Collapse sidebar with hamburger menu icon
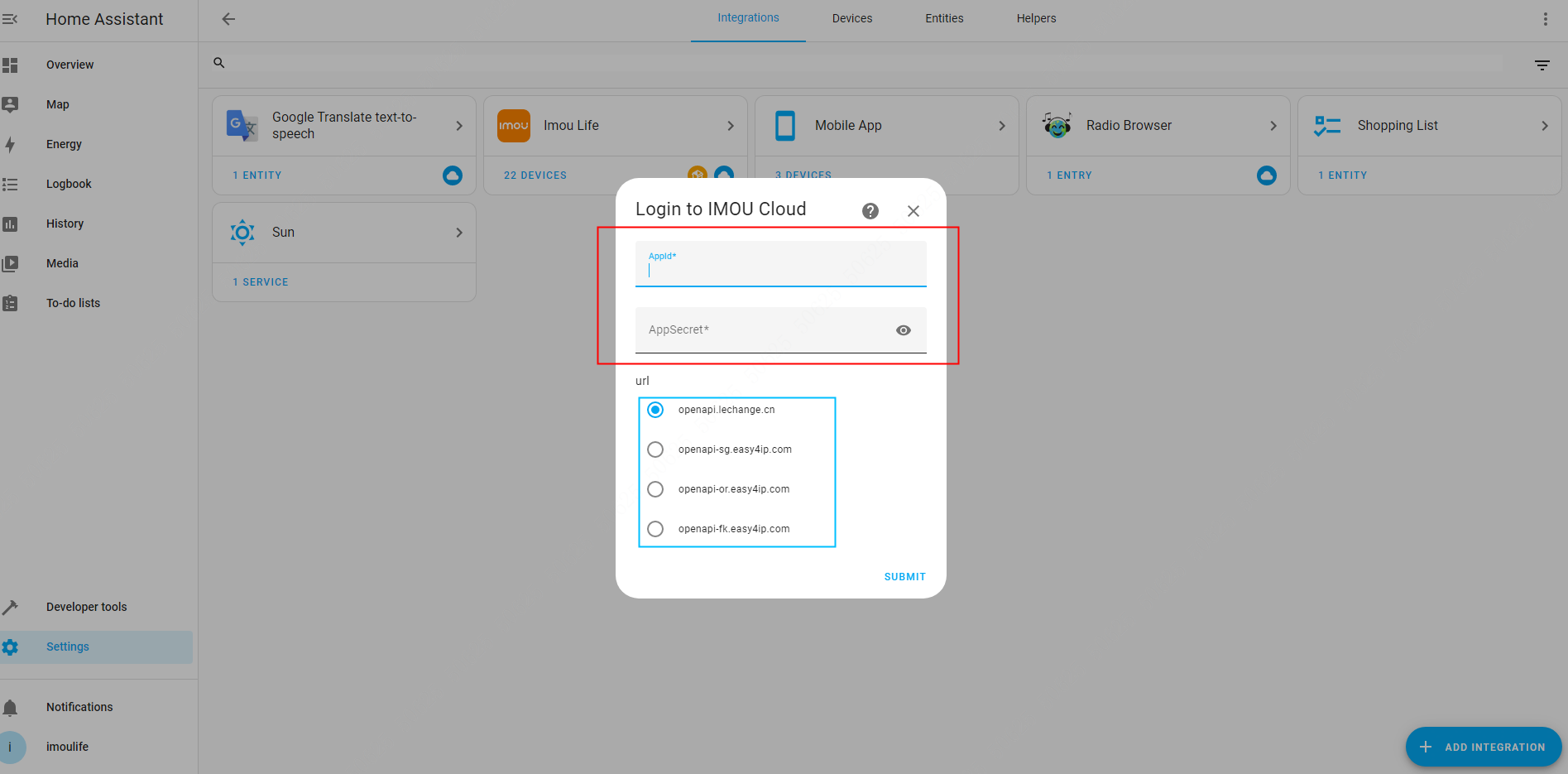 point(10,19)
